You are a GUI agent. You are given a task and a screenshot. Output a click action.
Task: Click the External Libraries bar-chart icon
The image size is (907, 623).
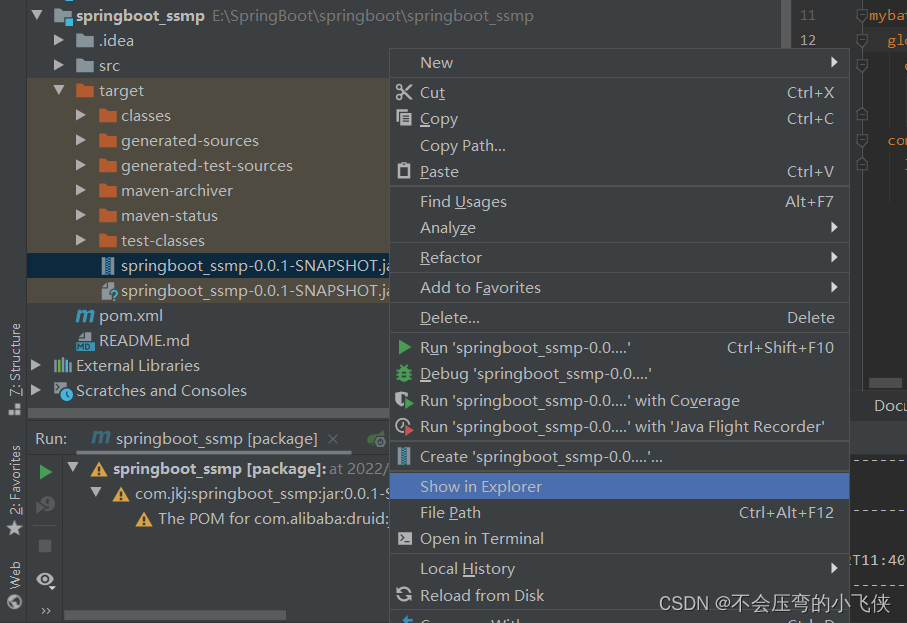click(63, 366)
